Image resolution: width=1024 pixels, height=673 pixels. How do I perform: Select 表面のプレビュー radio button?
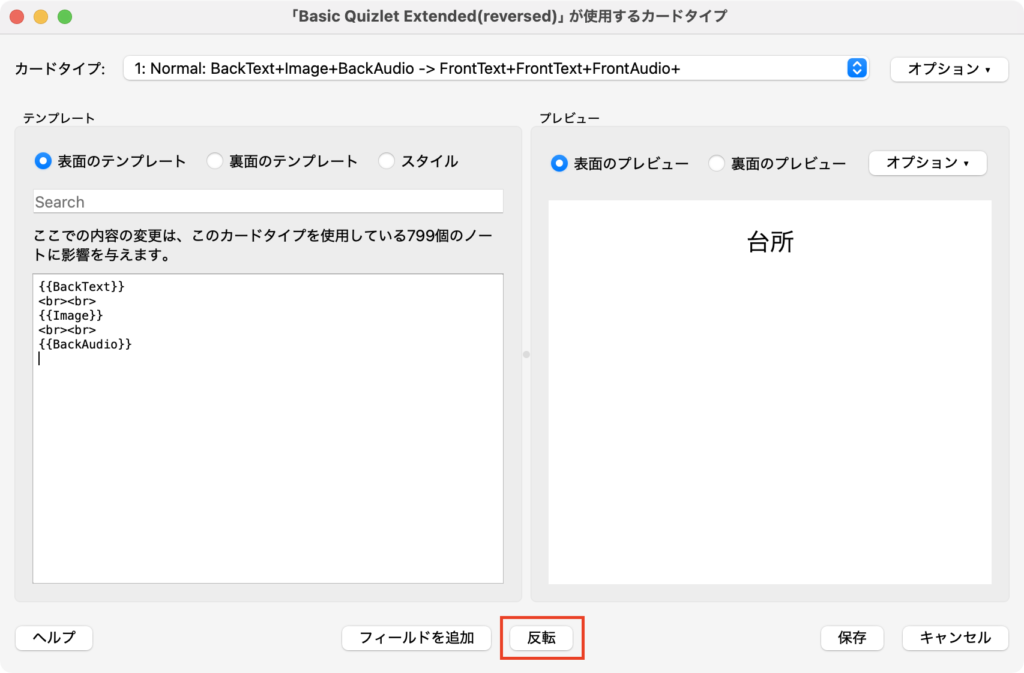coord(559,163)
